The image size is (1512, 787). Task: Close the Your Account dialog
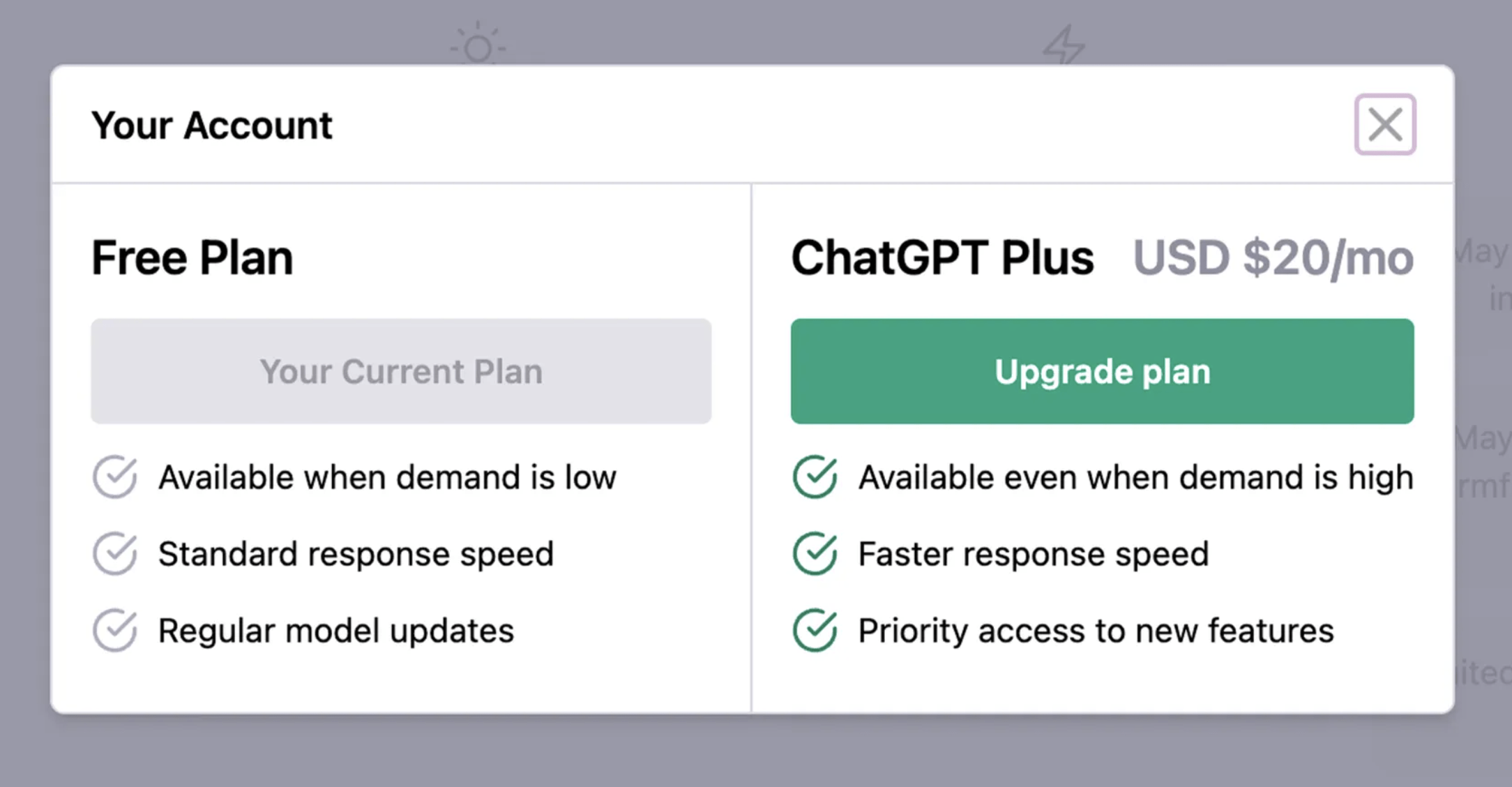[x=1384, y=126]
